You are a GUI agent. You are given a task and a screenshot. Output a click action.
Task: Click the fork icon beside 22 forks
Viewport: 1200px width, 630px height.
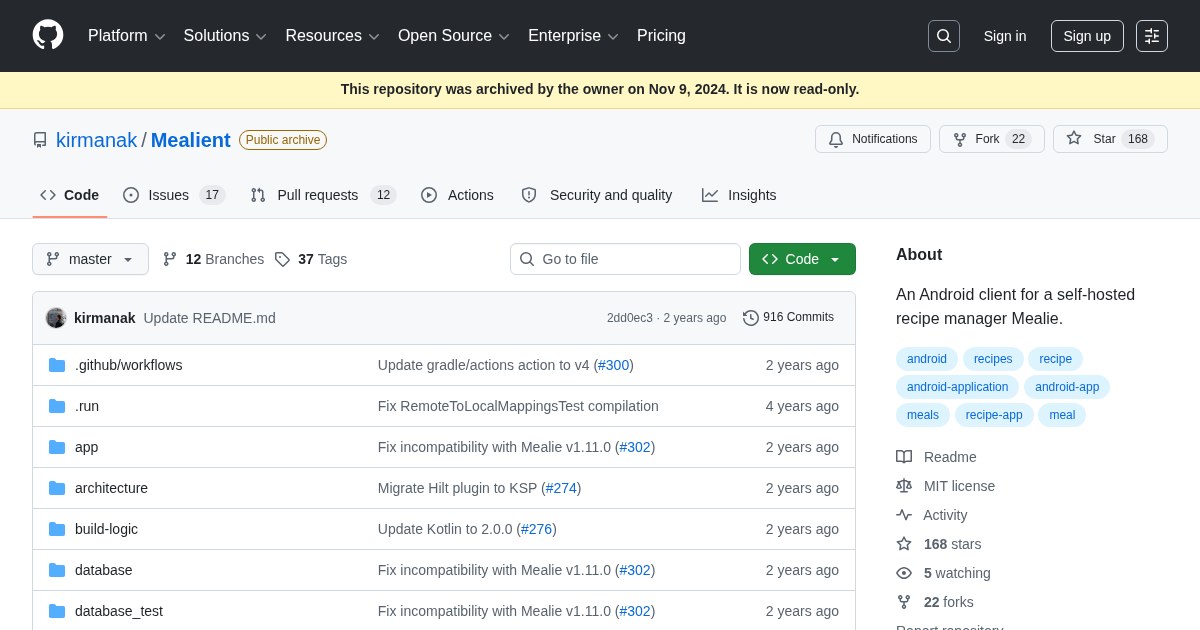pos(904,602)
